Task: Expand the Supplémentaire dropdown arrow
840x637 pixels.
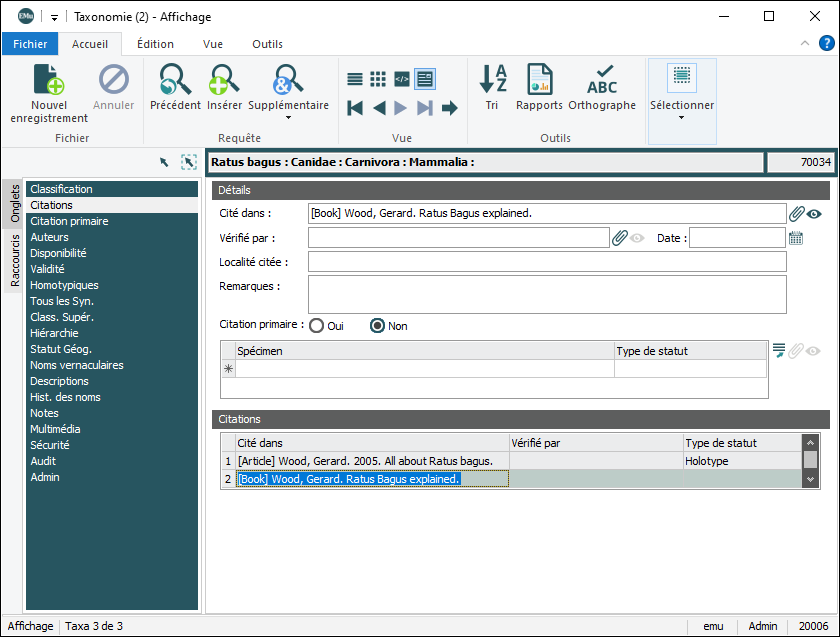Action: (288, 117)
